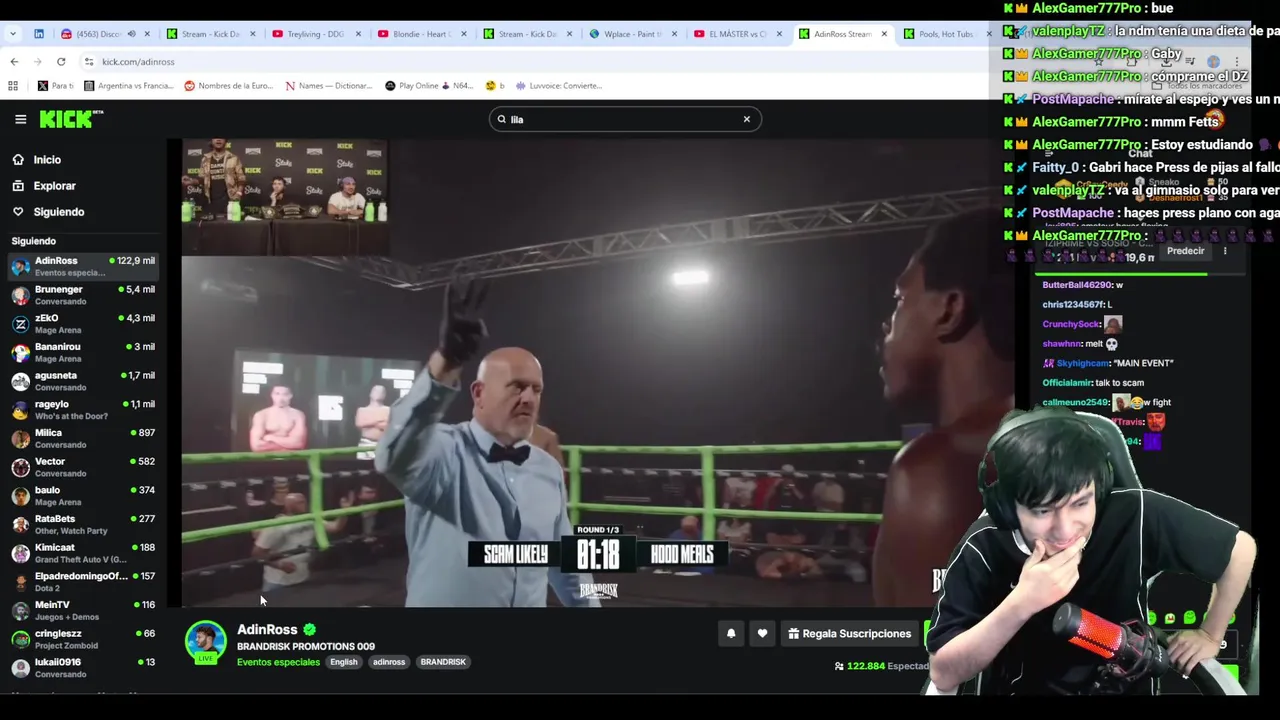Screen dimensions: 1280x720
Task: Open the three-dot menu beside Predecir
Action: tap(1225, 251)
